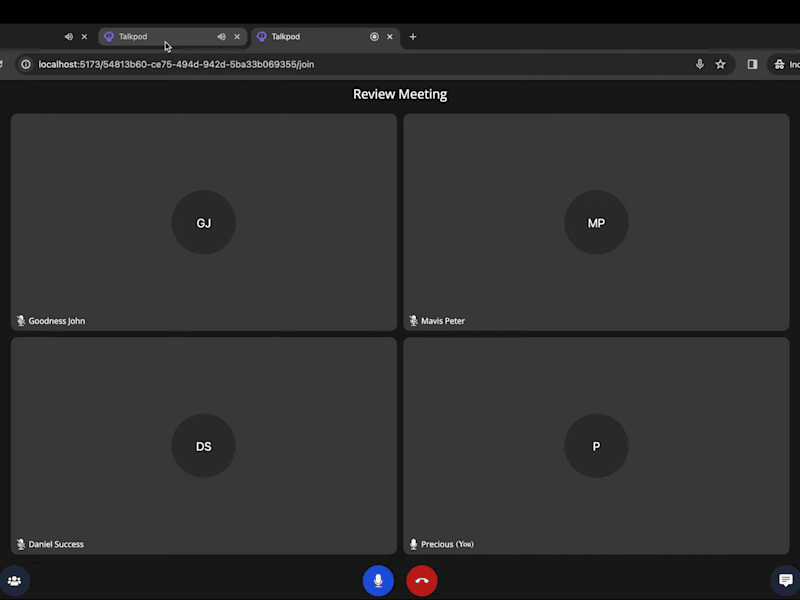The height and width of the screenshot is (600, 800).
Task: Click the Review Meeting title
Action: (x=400, y=94)
